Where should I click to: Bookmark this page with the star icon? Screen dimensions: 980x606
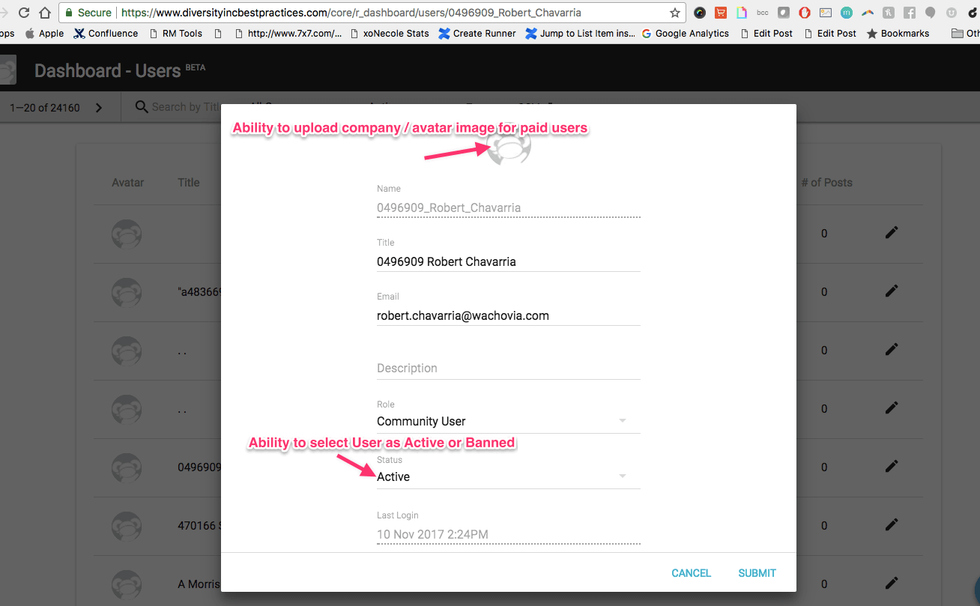[675, 13]
